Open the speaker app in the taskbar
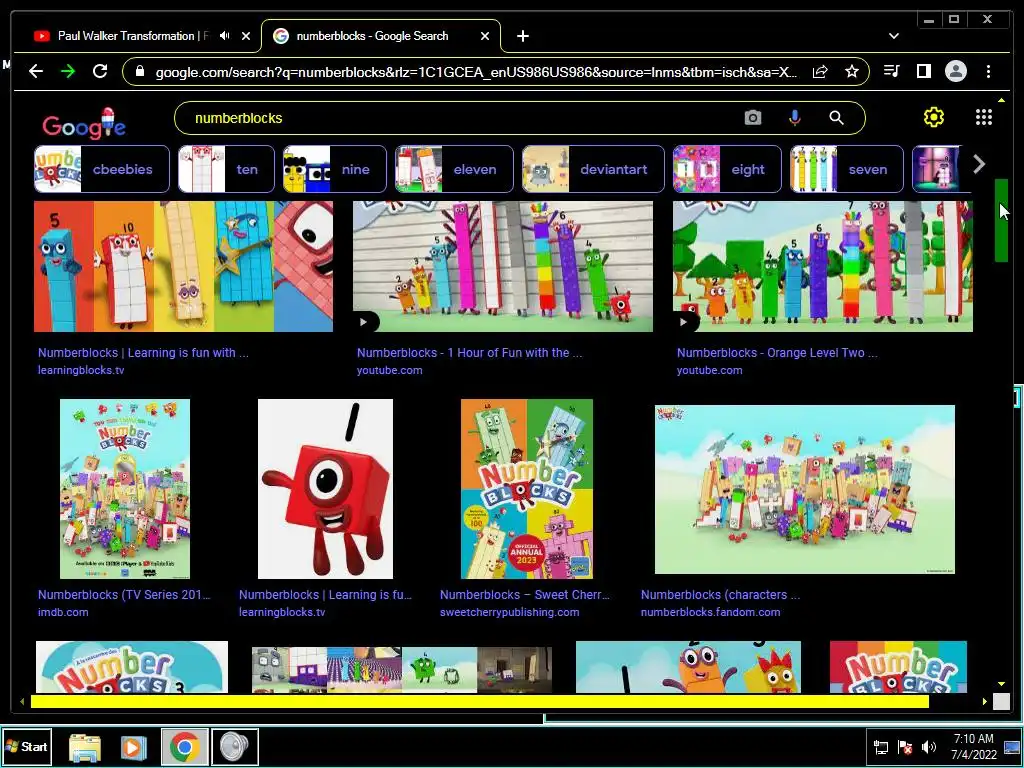This screenshot has width=1024, height=768. 234,747
